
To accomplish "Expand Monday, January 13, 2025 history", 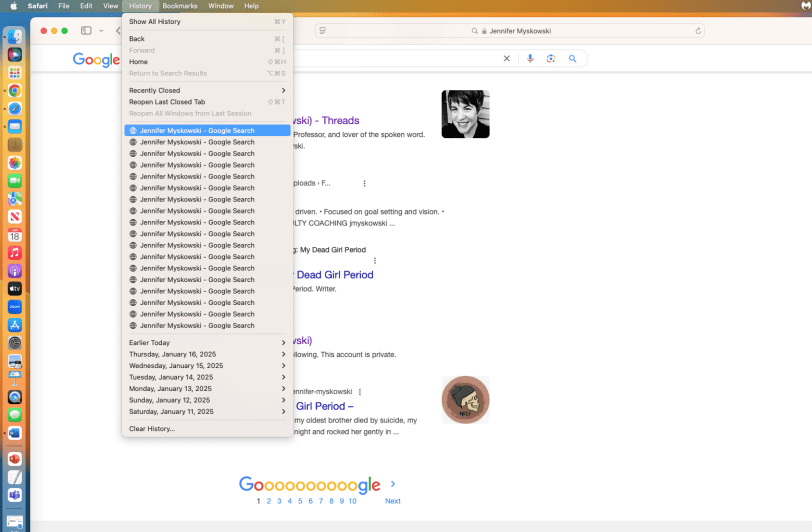I will [207, 389].
